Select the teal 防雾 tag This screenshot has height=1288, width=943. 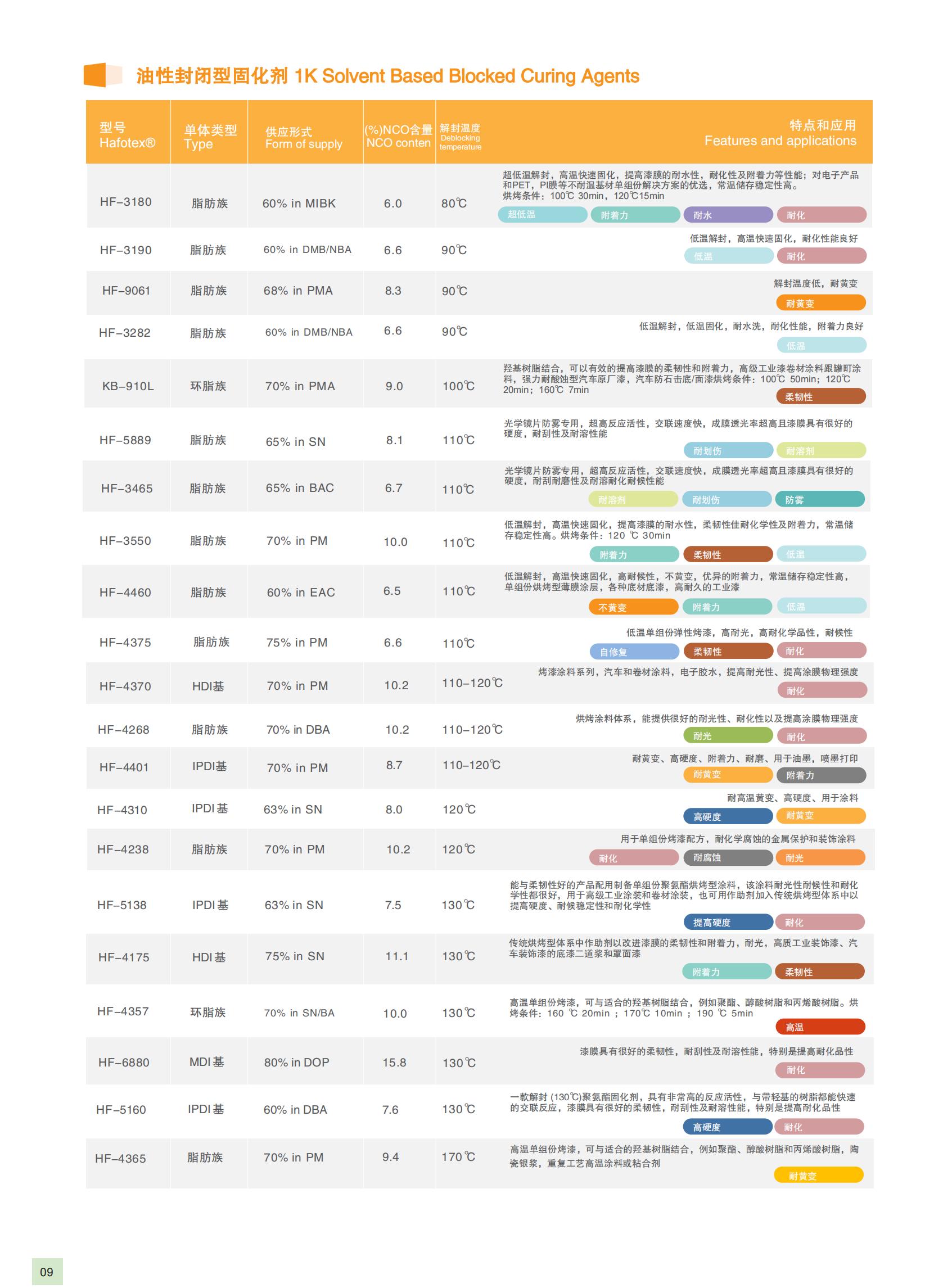coord(819,499)
